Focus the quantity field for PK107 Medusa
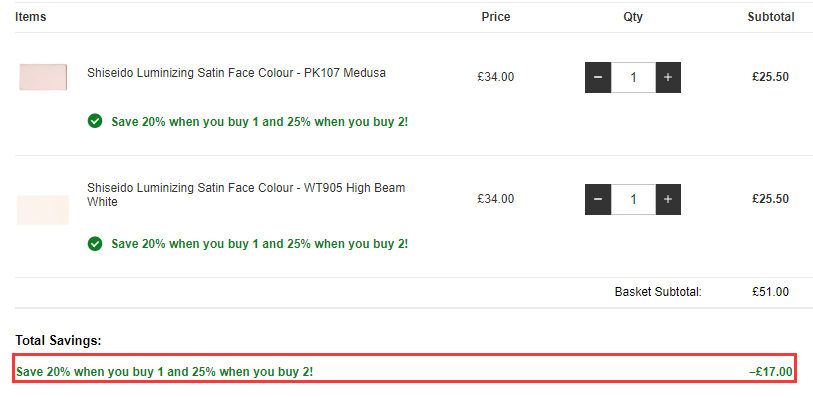813x398 pixels. point(634,77)
